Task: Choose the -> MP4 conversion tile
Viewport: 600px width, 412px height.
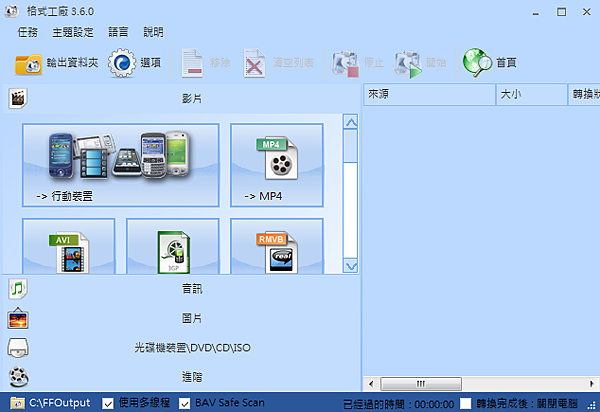Action: pos(277,165)
